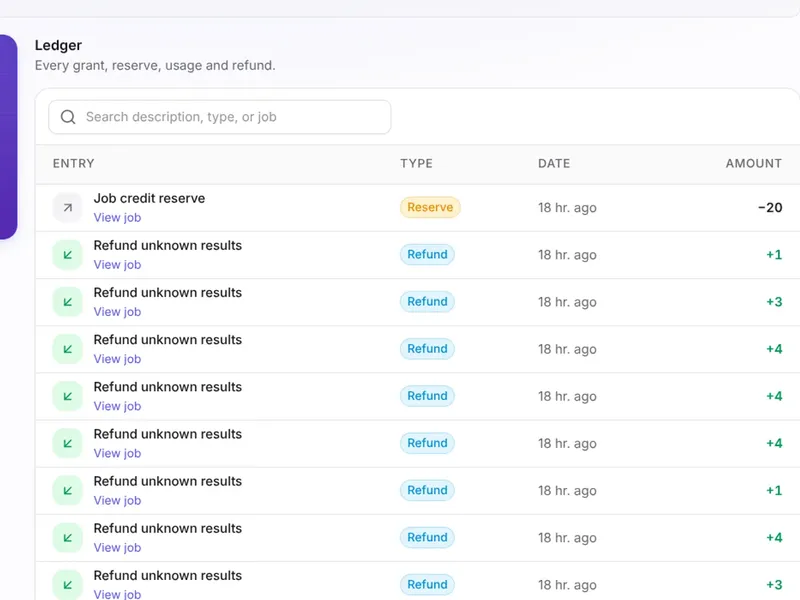The width and height of the screenshot is (800, 600).
Task: Select the yellow Reserve type badge
Action: click(x=430, y=207)
